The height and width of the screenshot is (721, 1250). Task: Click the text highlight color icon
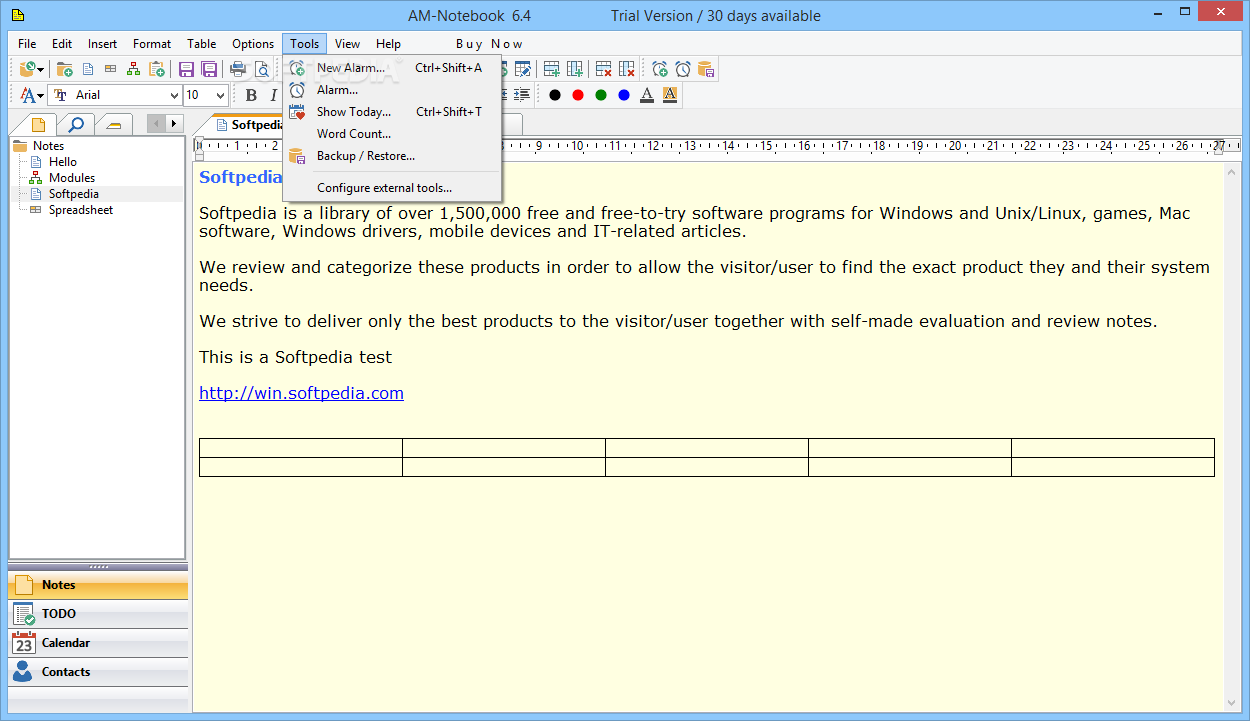[x=670, y=95]
